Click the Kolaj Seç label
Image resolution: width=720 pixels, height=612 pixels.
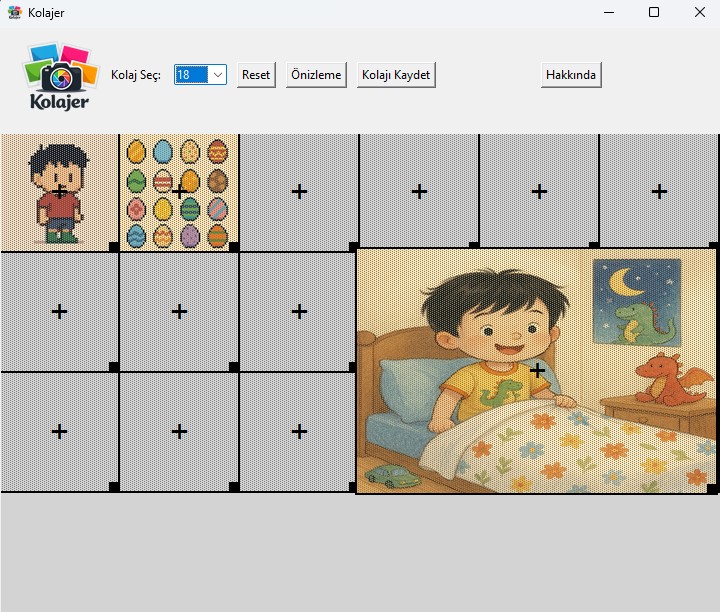[136, 75]
